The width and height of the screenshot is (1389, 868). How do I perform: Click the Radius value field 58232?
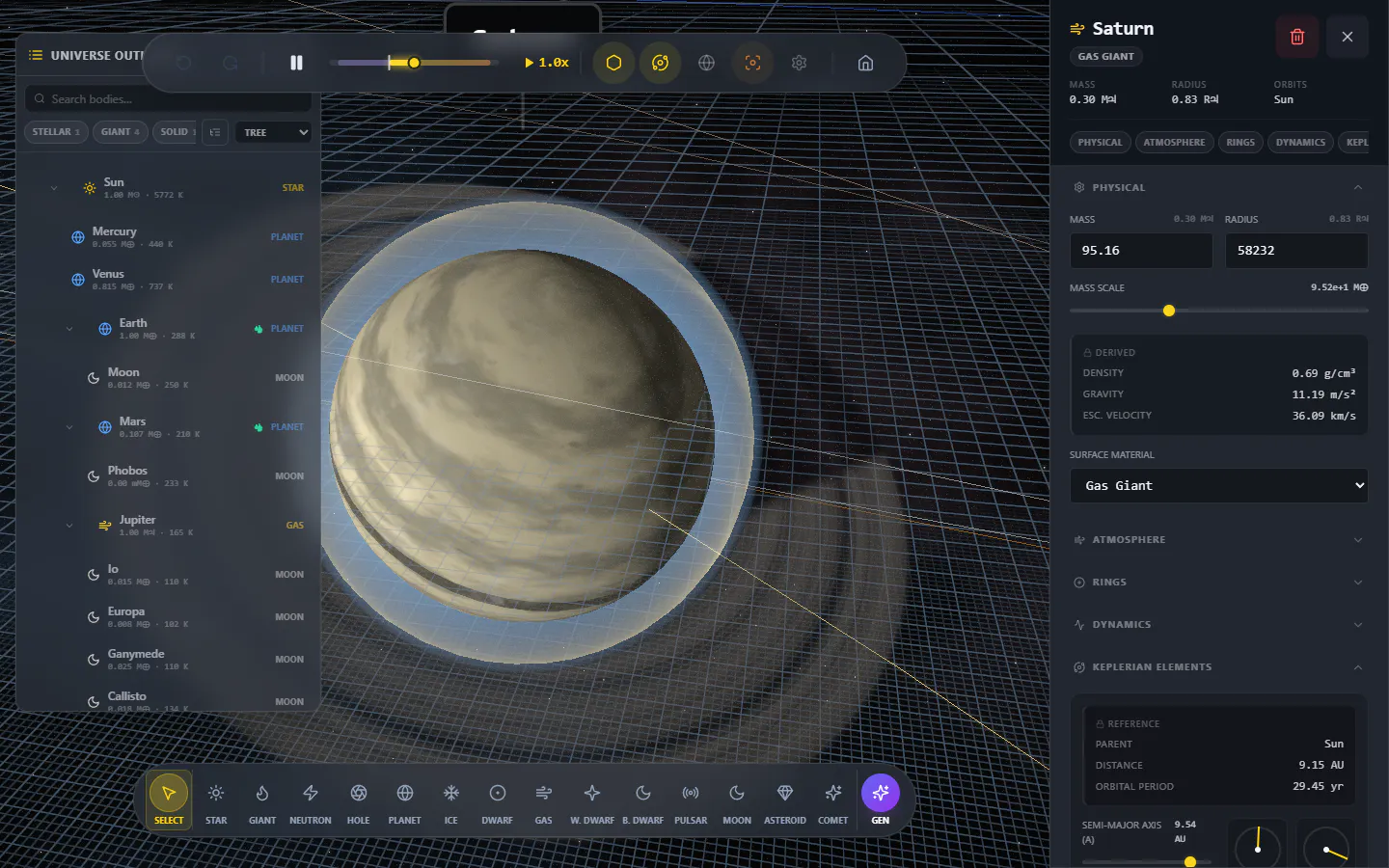click(x=1296, y=251)
